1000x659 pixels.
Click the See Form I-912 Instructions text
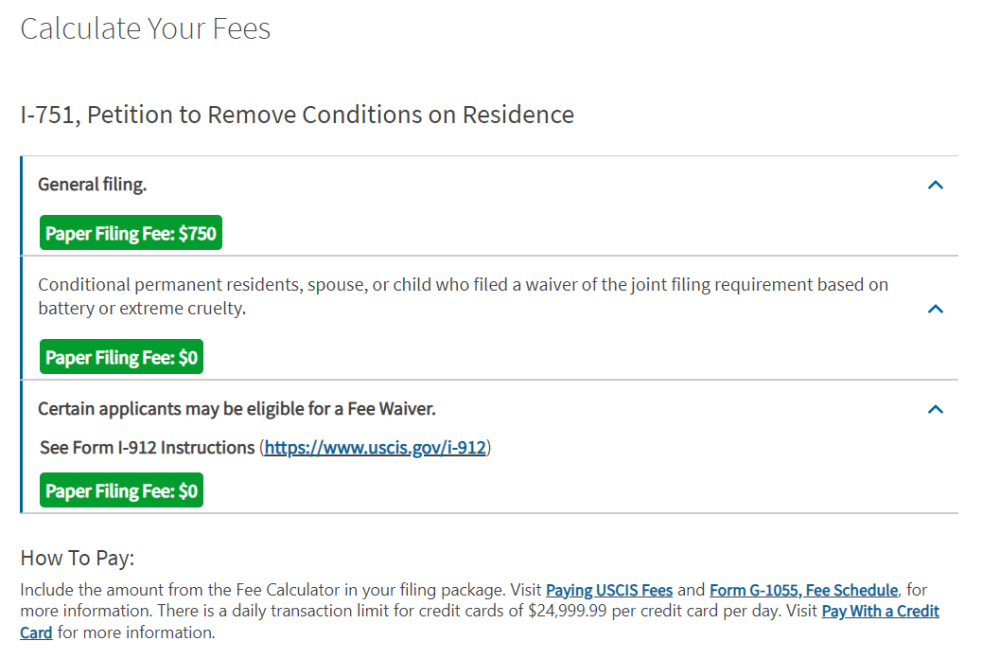pyautogui.click(x=147, y=448)
